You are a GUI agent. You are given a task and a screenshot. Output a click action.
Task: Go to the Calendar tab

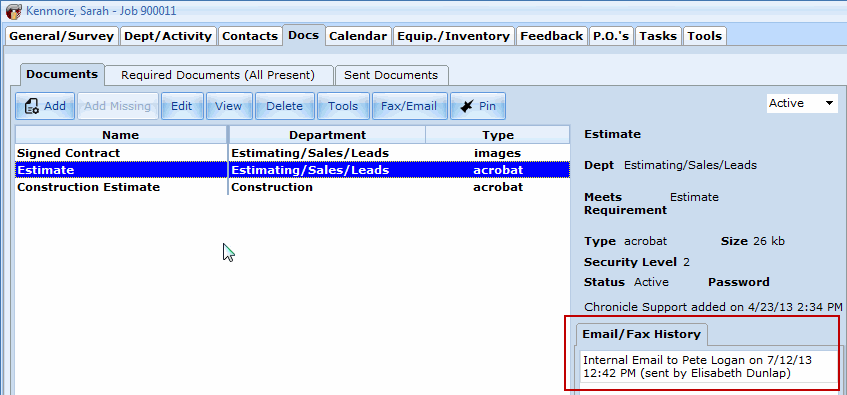pos(358,36)
